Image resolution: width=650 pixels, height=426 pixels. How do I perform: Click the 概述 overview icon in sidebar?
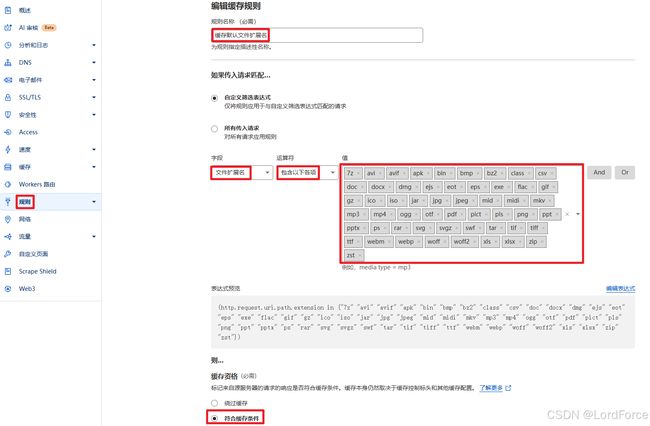(x=7, y=10)
